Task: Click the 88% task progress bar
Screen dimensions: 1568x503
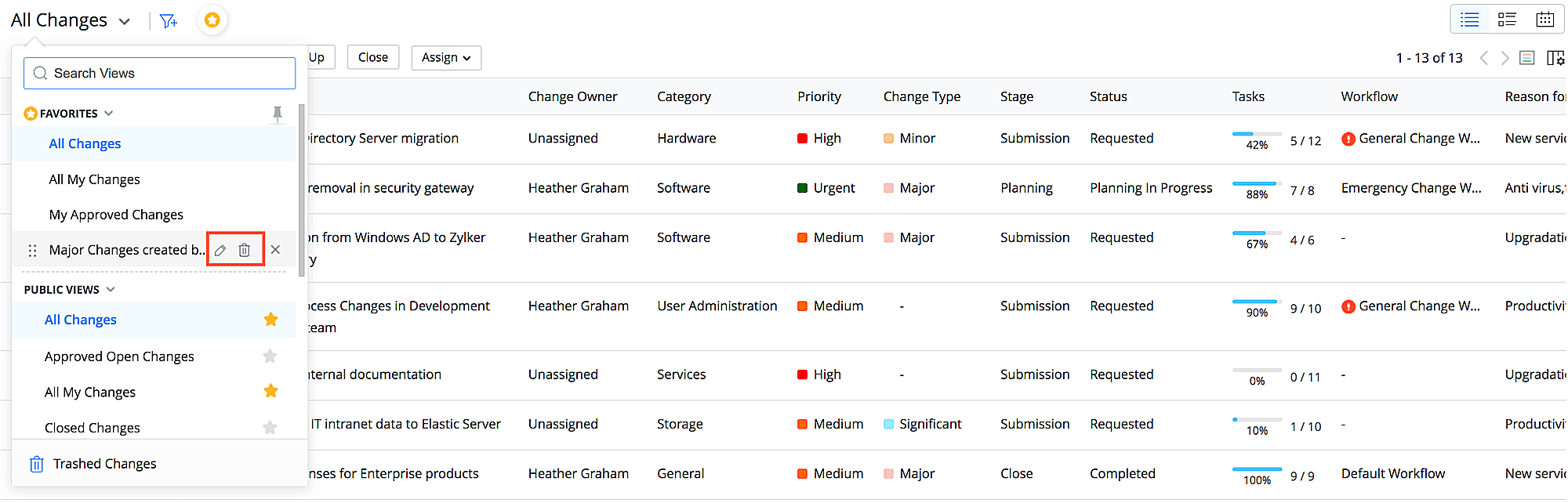Action: pos(1256,184)
